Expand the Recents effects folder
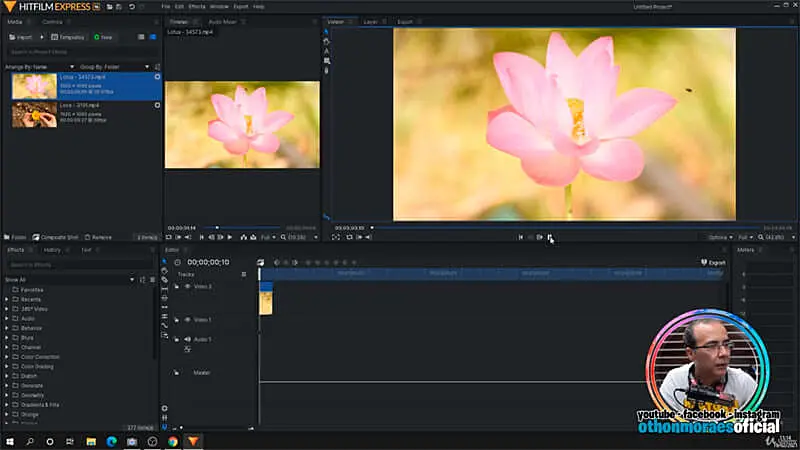 7,299
